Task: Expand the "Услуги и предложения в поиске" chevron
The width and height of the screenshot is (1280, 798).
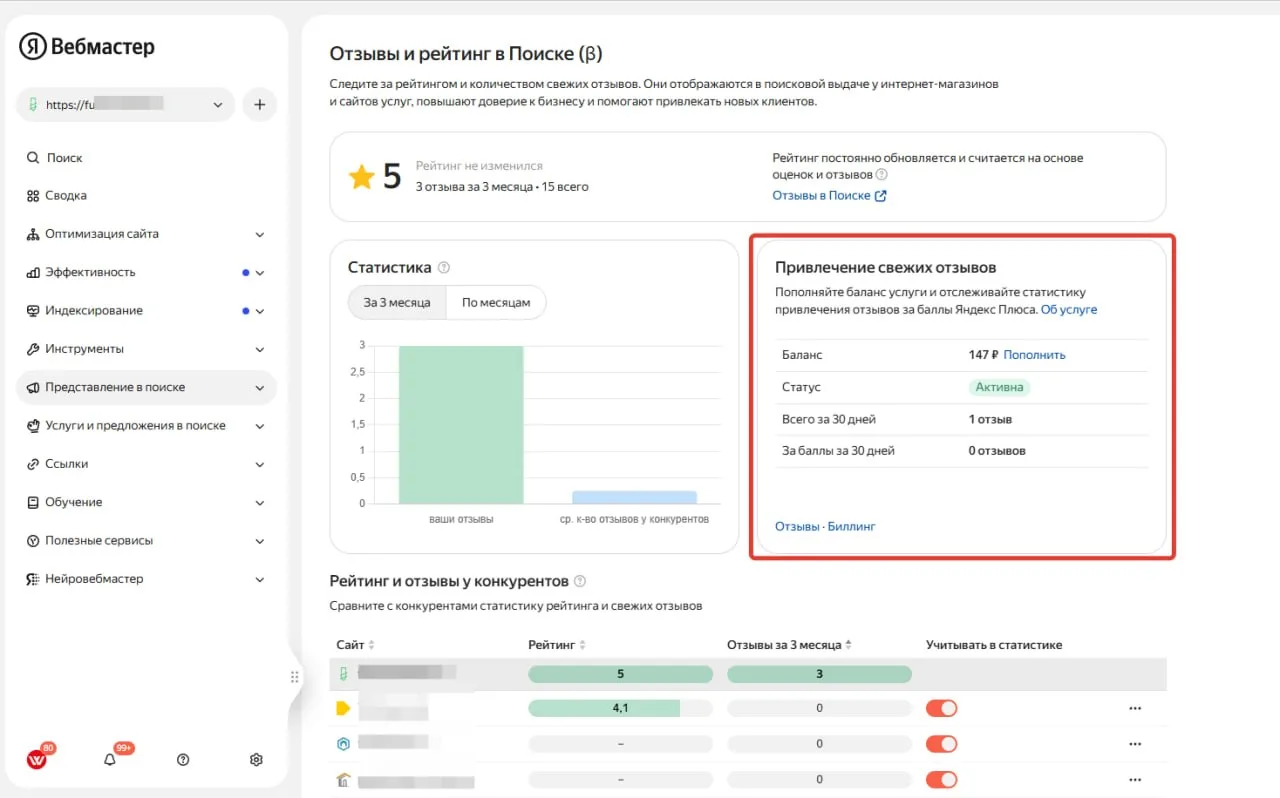Action: [260, 426]
